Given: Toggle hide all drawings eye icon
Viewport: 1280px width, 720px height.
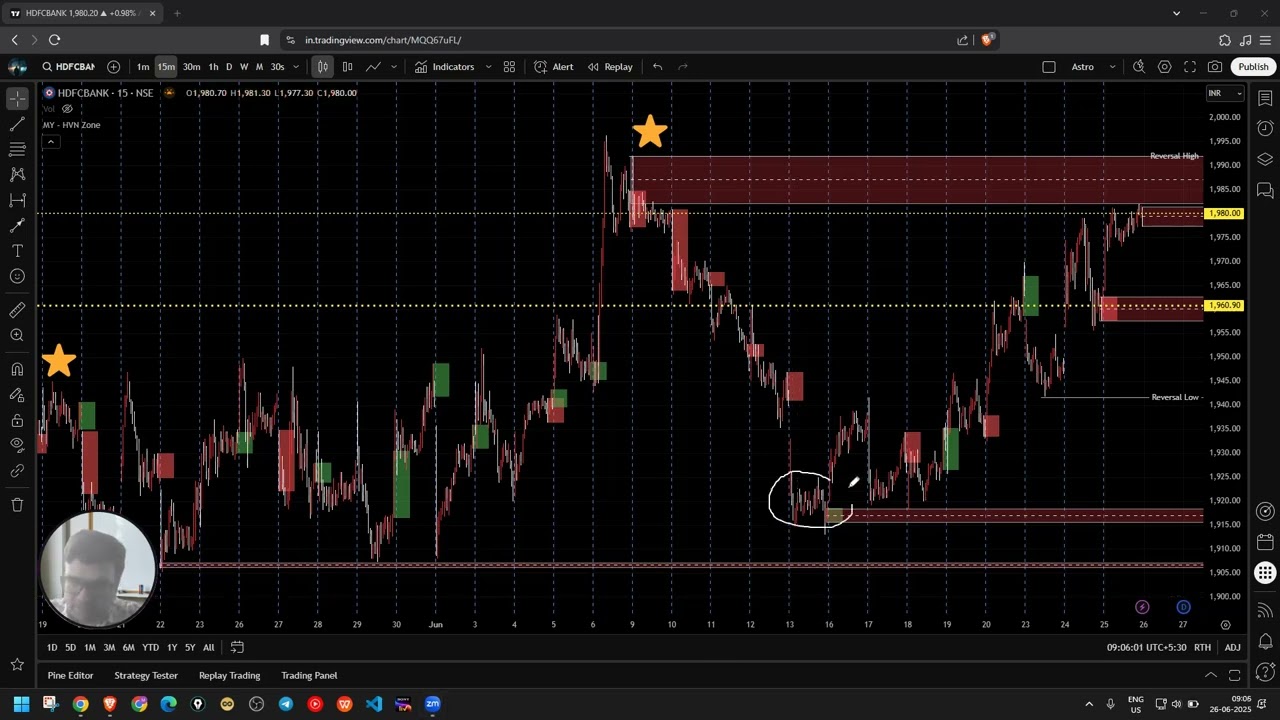Looking at the screenshot, I should click(x=17, y=445).
